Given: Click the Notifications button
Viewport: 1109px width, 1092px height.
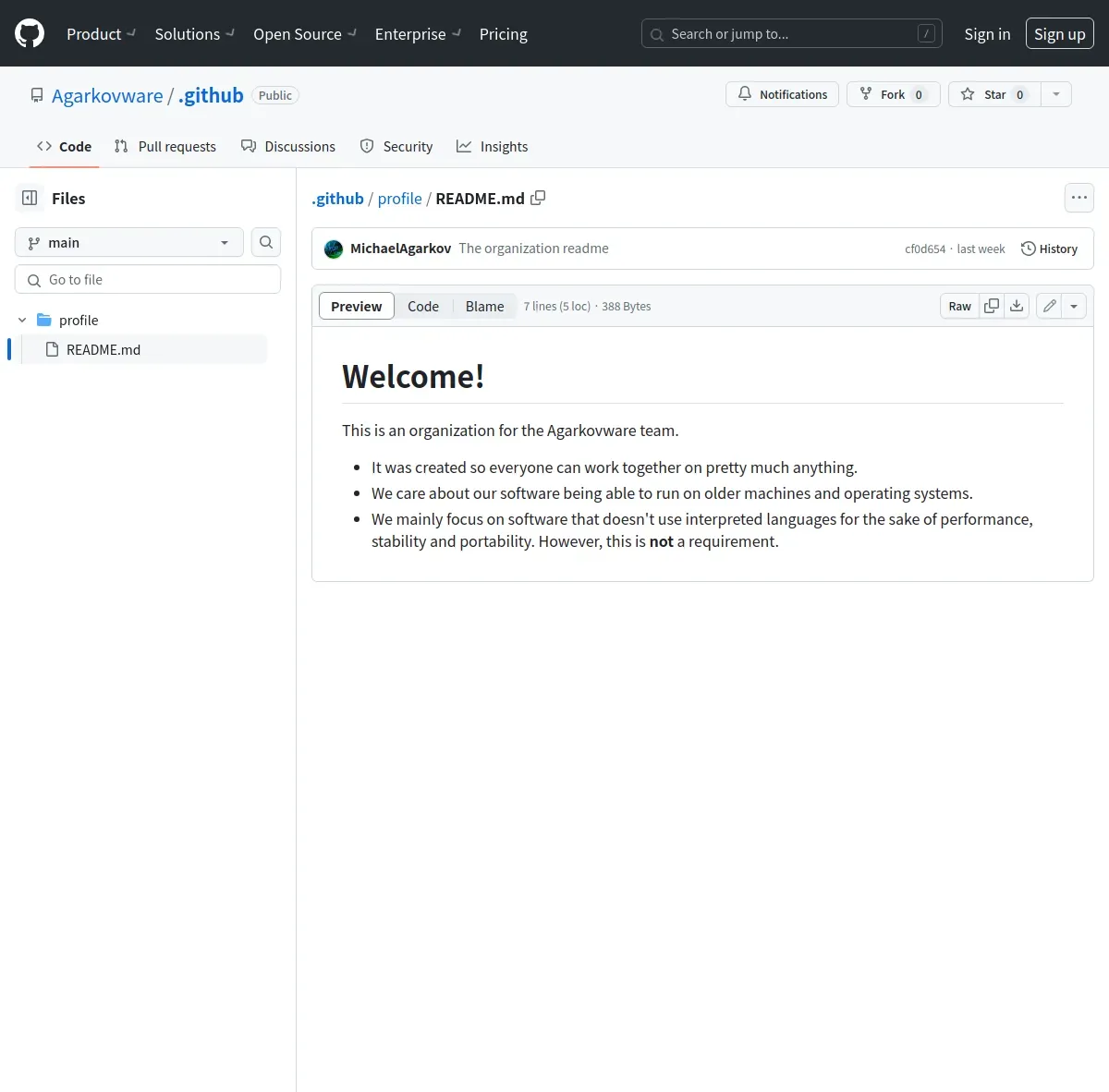Looking at the screenshot, I should [x=783, y=94].
